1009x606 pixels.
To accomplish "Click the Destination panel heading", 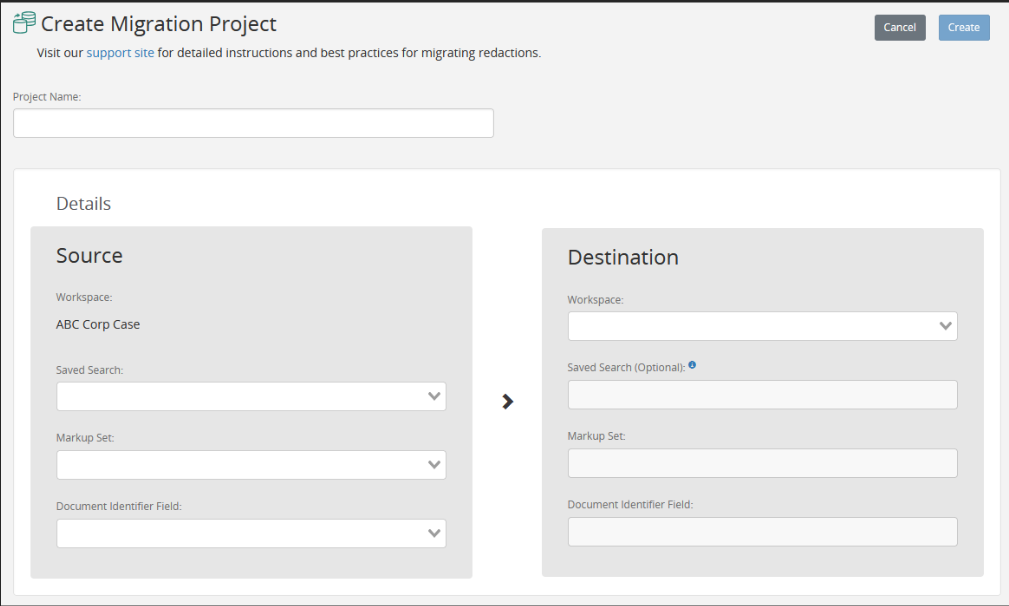I will tap(623, 257).
